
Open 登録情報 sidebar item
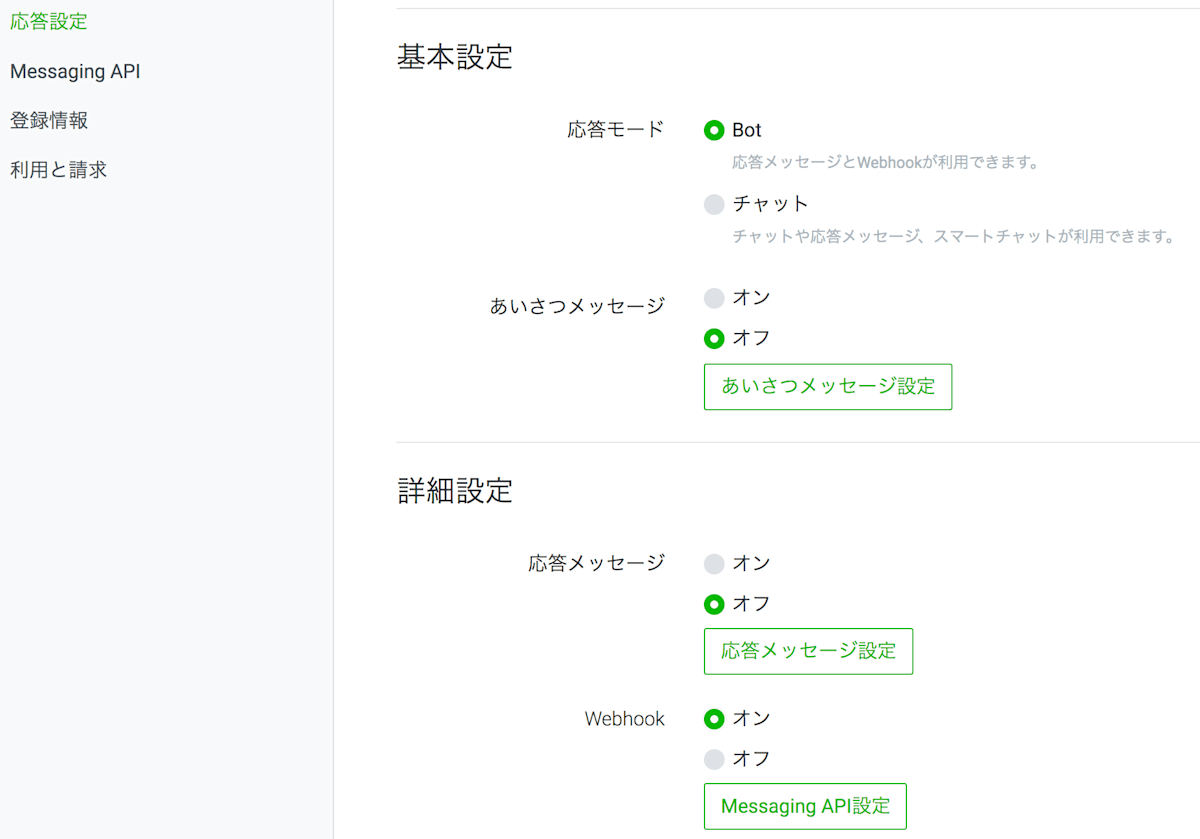tap(49, 121)
